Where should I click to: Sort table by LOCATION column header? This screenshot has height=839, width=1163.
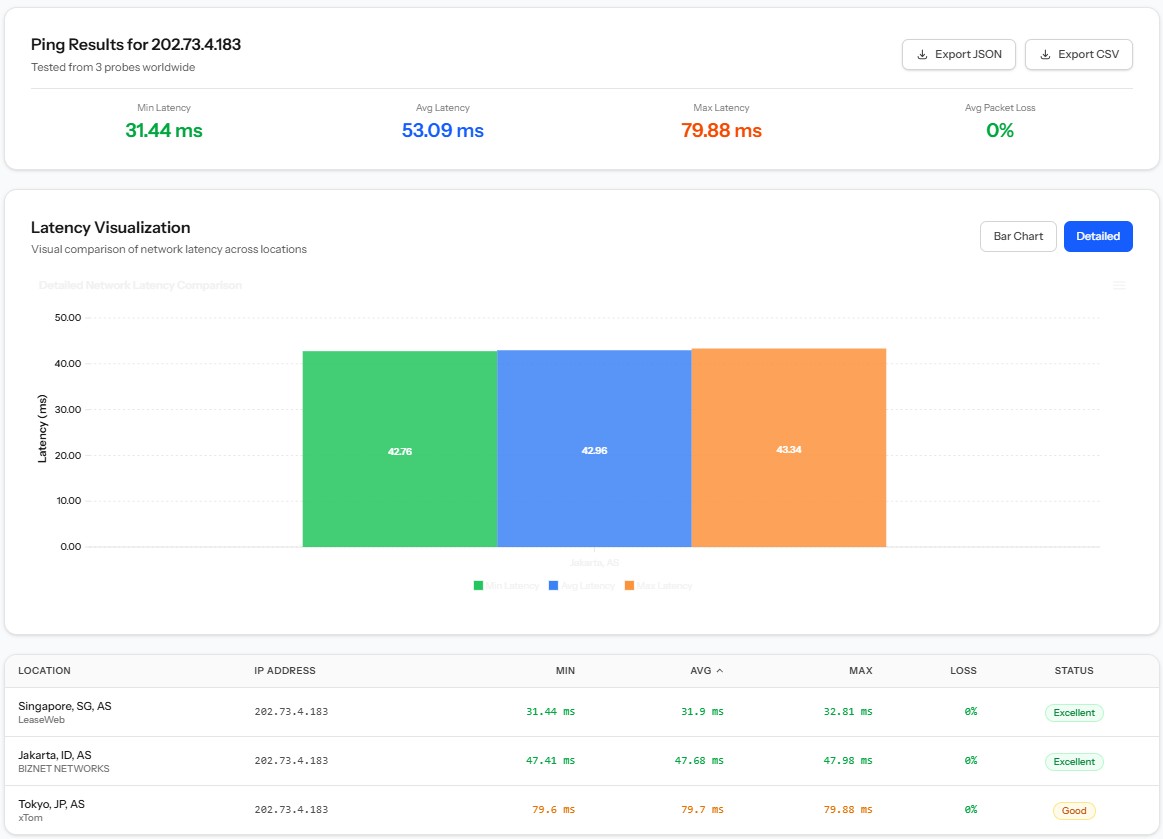click(x=45, y=671)
